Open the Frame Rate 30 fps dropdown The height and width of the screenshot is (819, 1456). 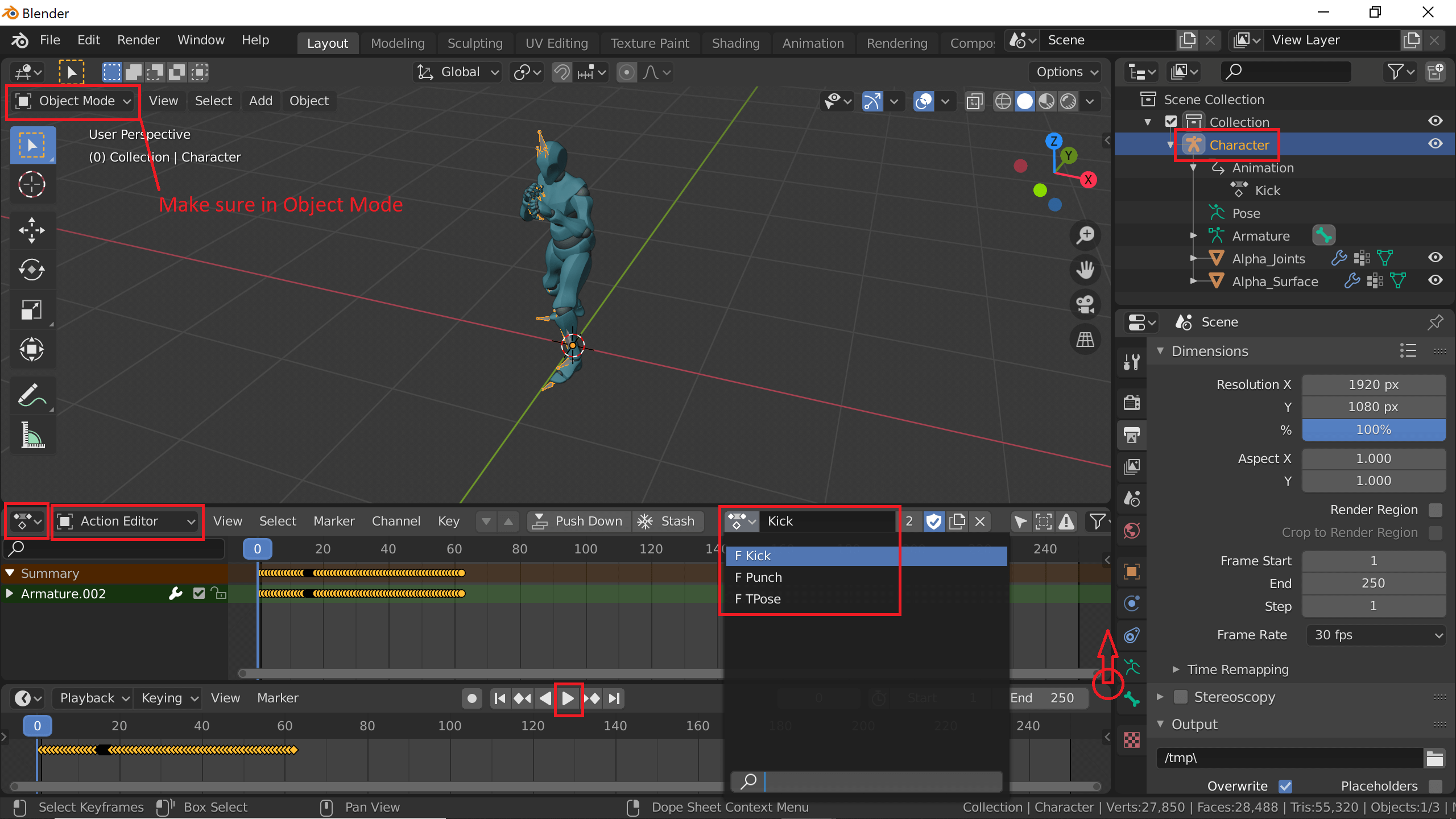pyautogui.click(x=1375, y=635)
